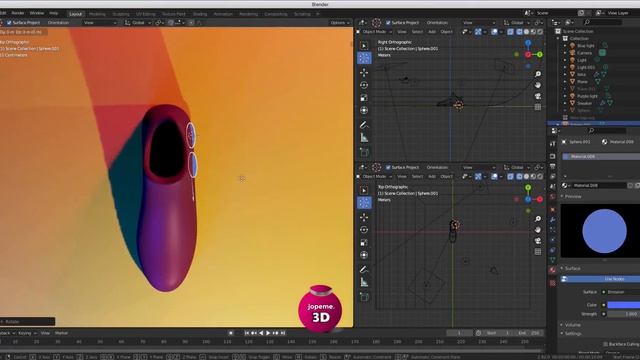
Task: Switch to the Sculpting workspace tab
Action: tap(120, 14)
